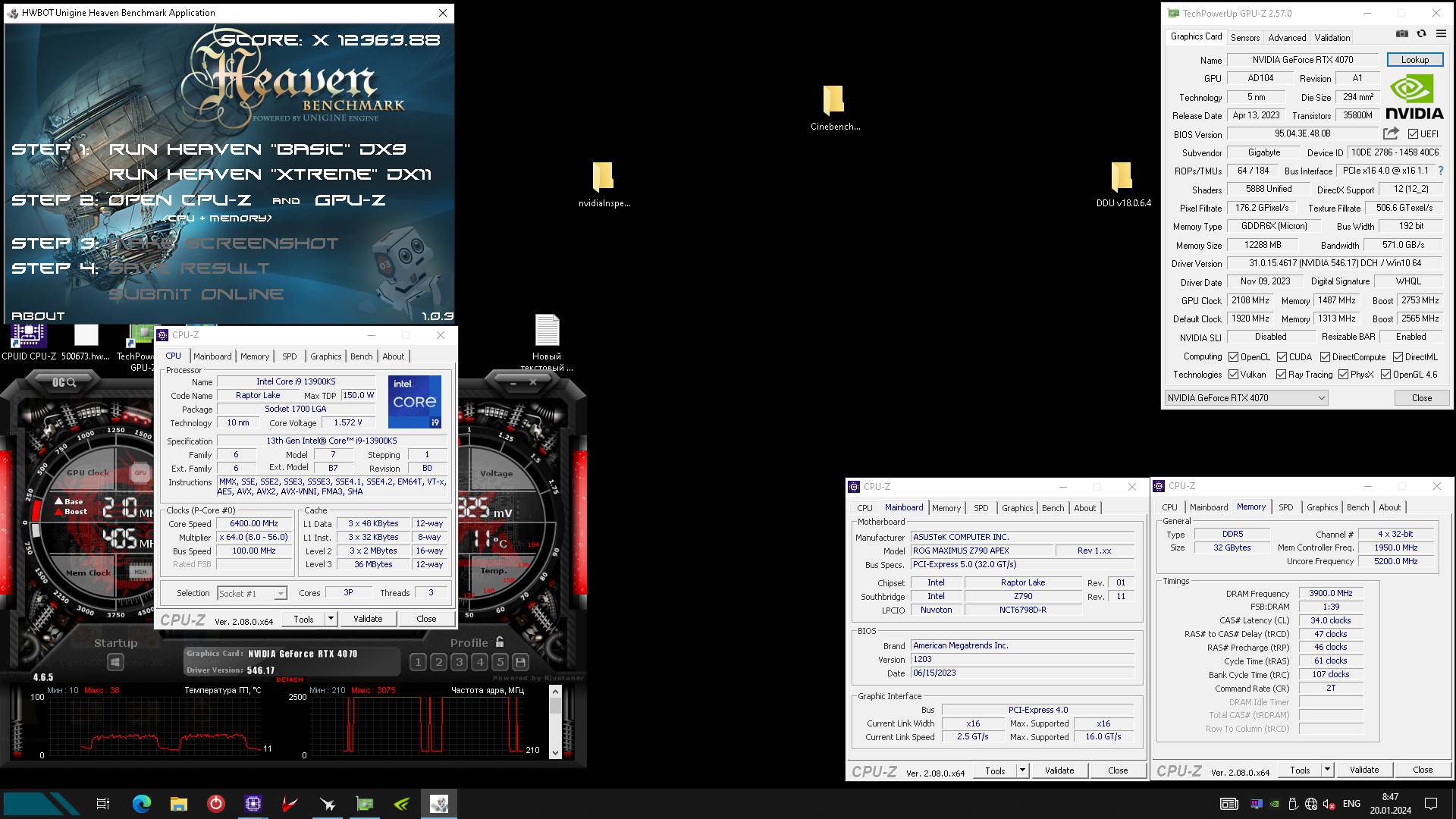Open the Socket #1 selection dropdown
This screenshot has width=1456, height=819.
252,593
